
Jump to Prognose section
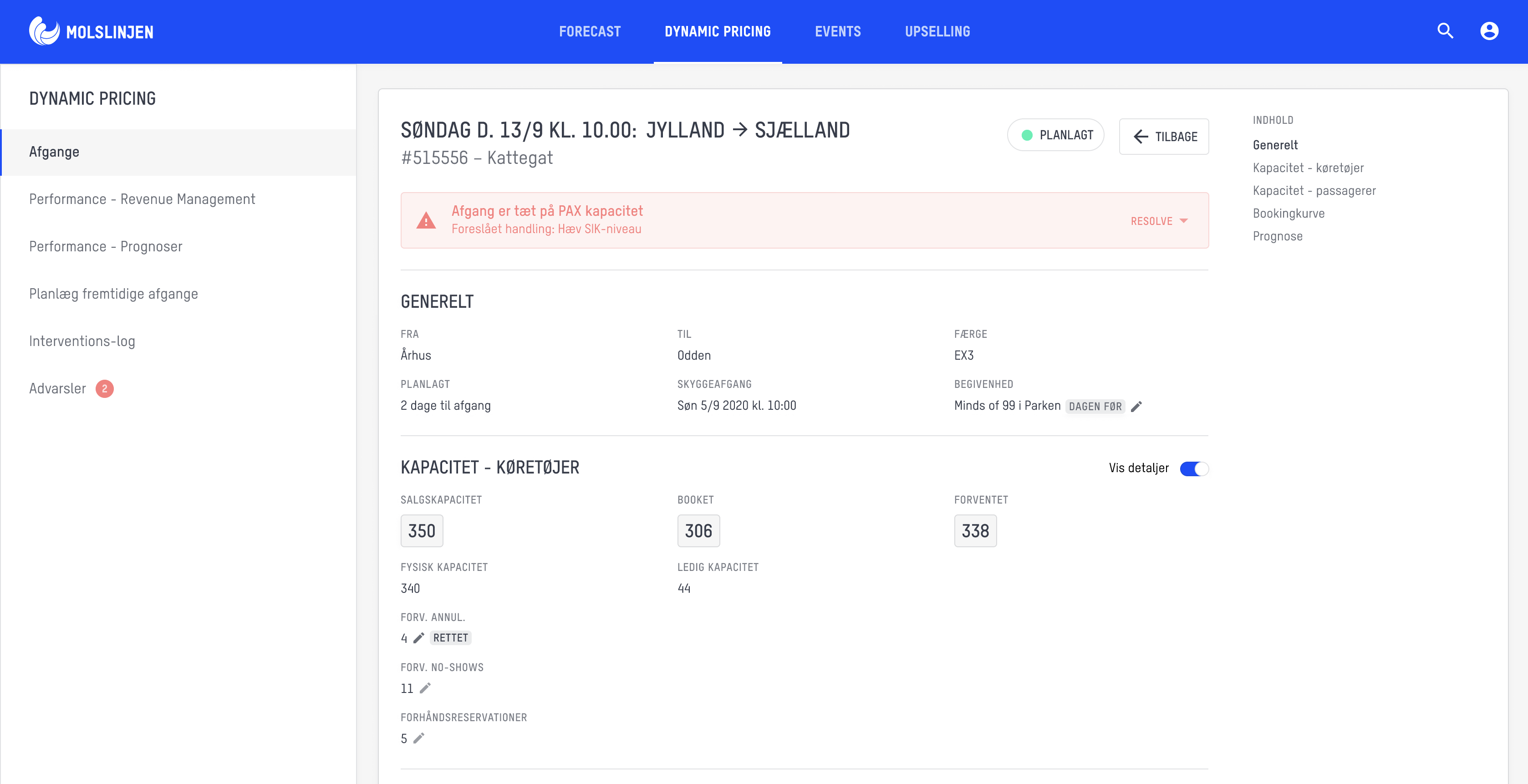pyautogui.click(x=1277, y=236)
